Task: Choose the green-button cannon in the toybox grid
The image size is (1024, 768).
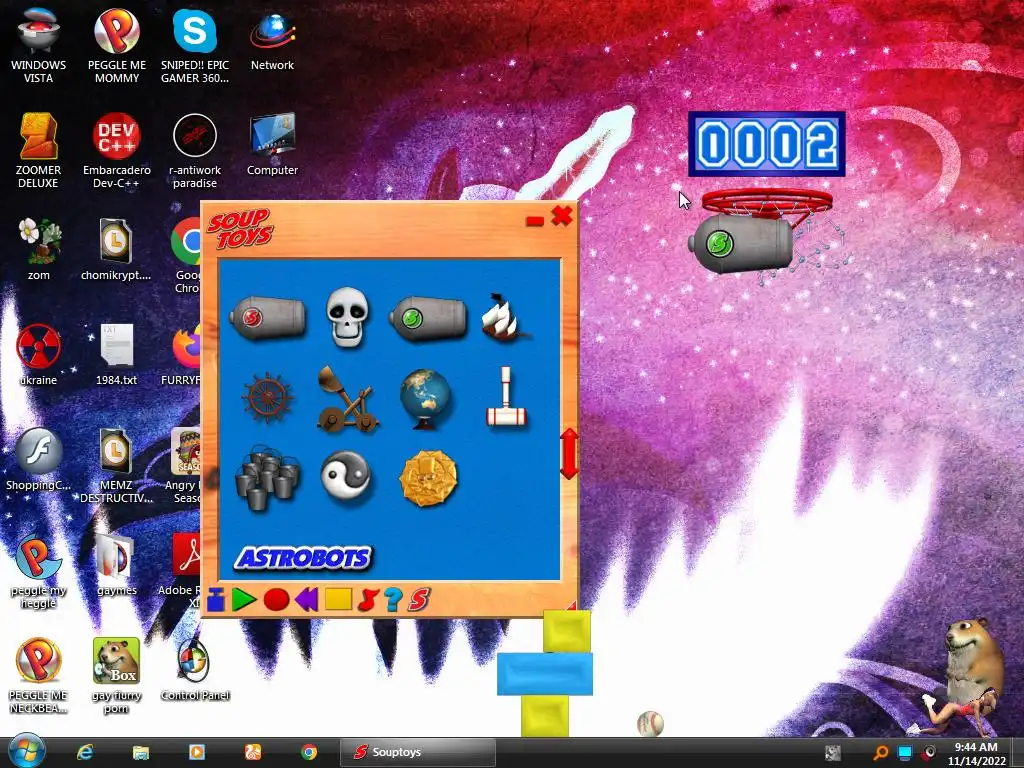Action: click(x=428, y=318)
